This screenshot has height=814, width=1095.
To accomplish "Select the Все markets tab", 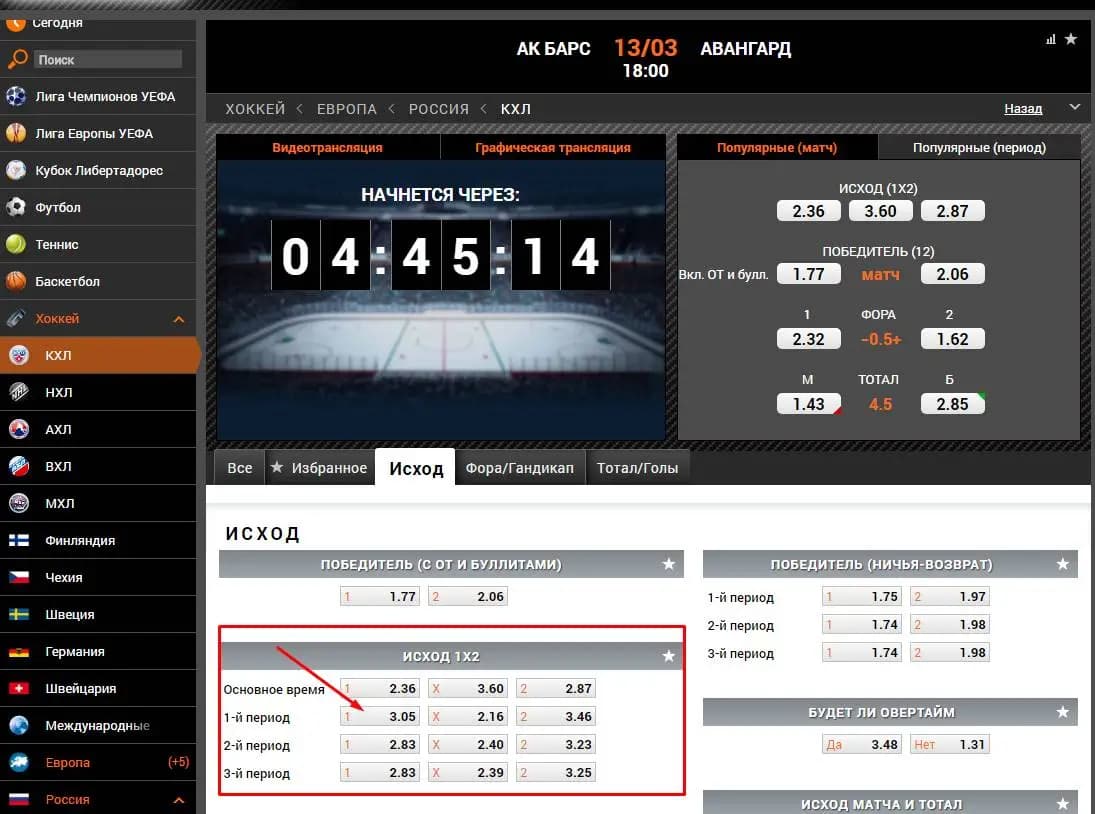I will (240, 468).
